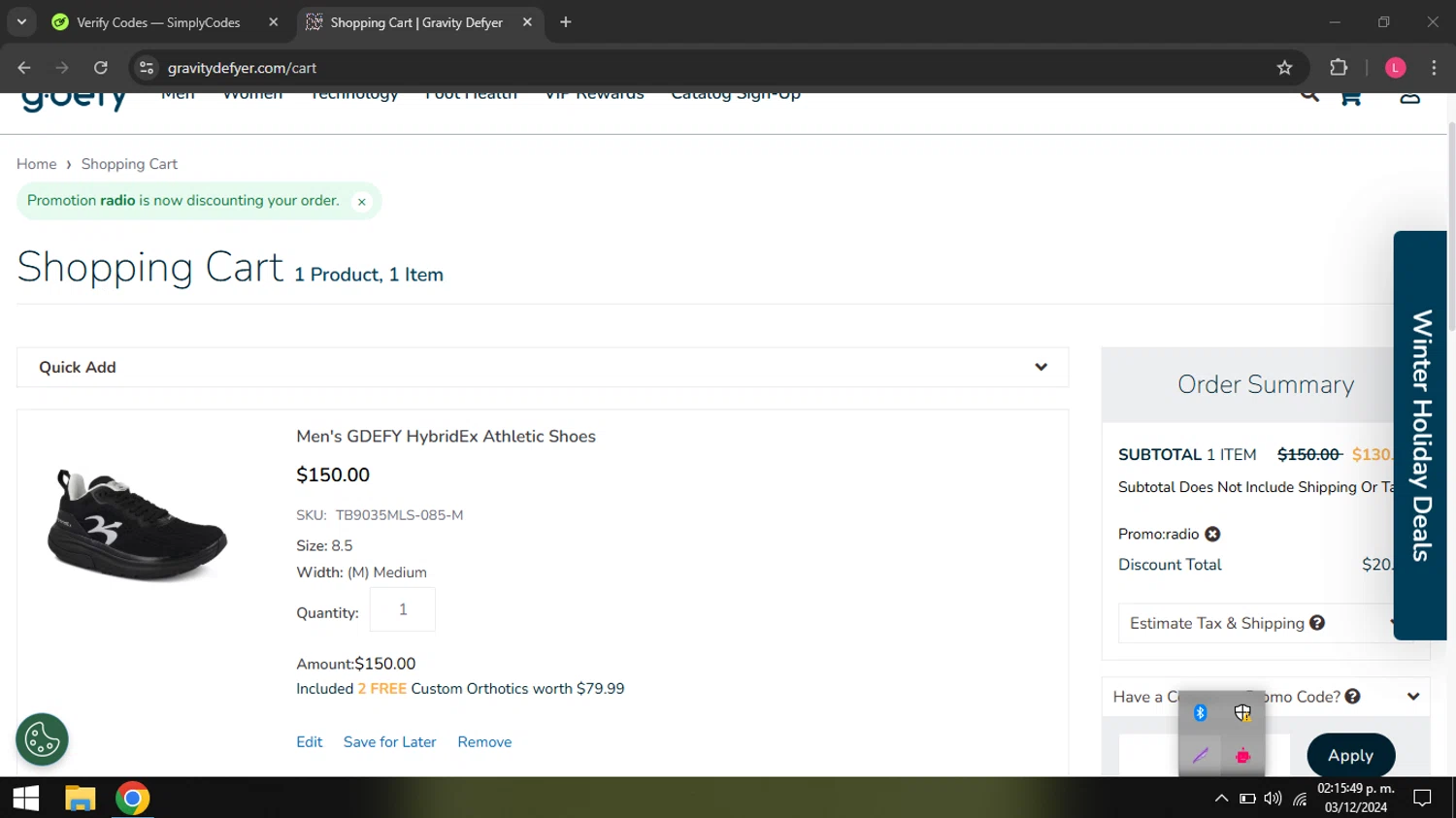Click the Apply promo button
The width and height of the screenshot is (1456, 818).
tap(1351, 756)
